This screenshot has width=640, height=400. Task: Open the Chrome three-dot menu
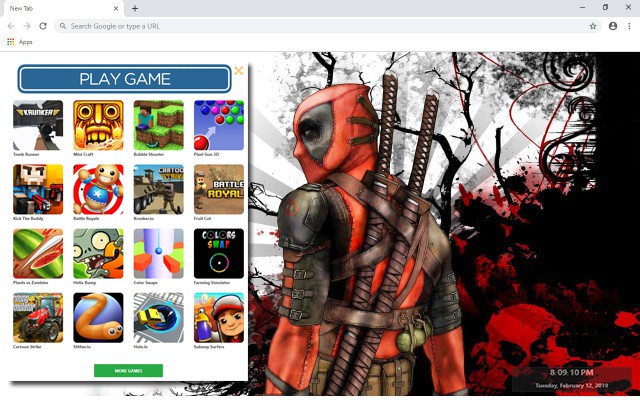point(629,26)
